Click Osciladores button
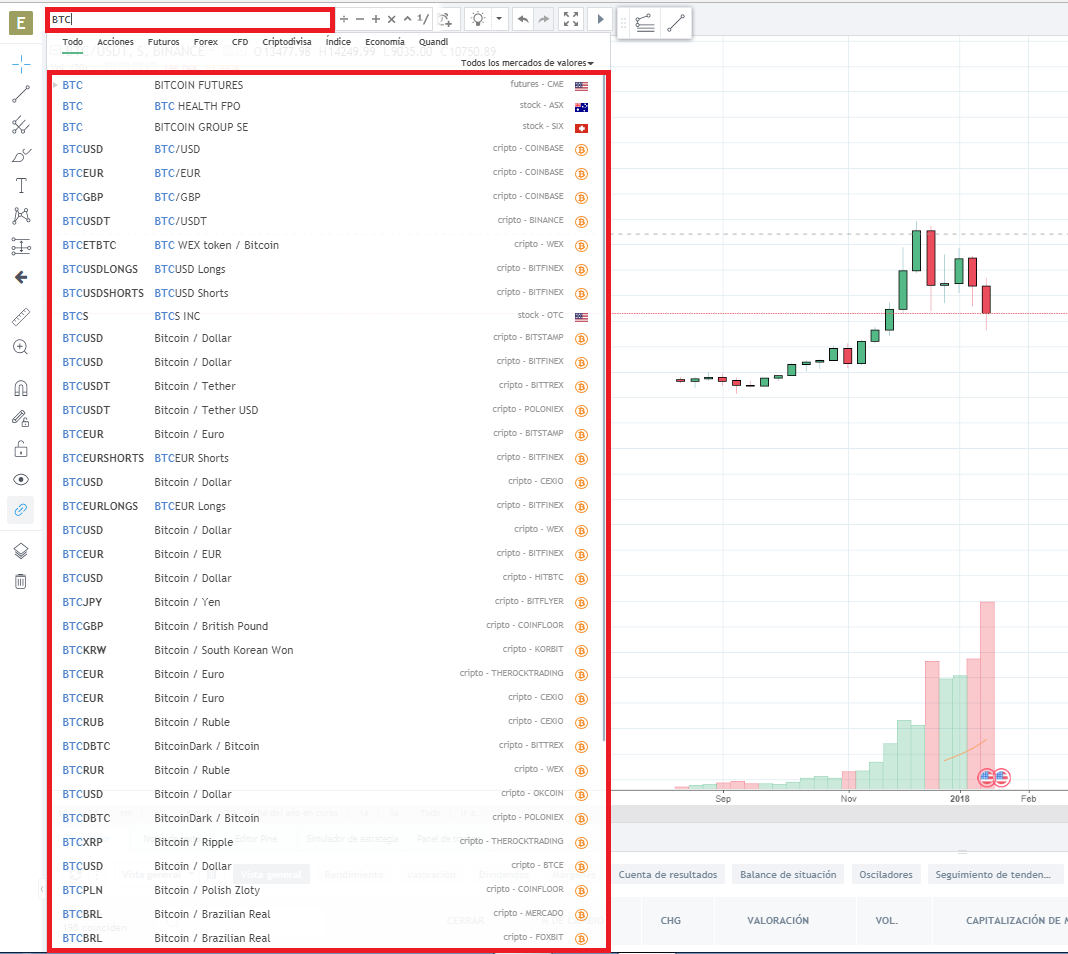1068x954 pixels. pos(885,874)
